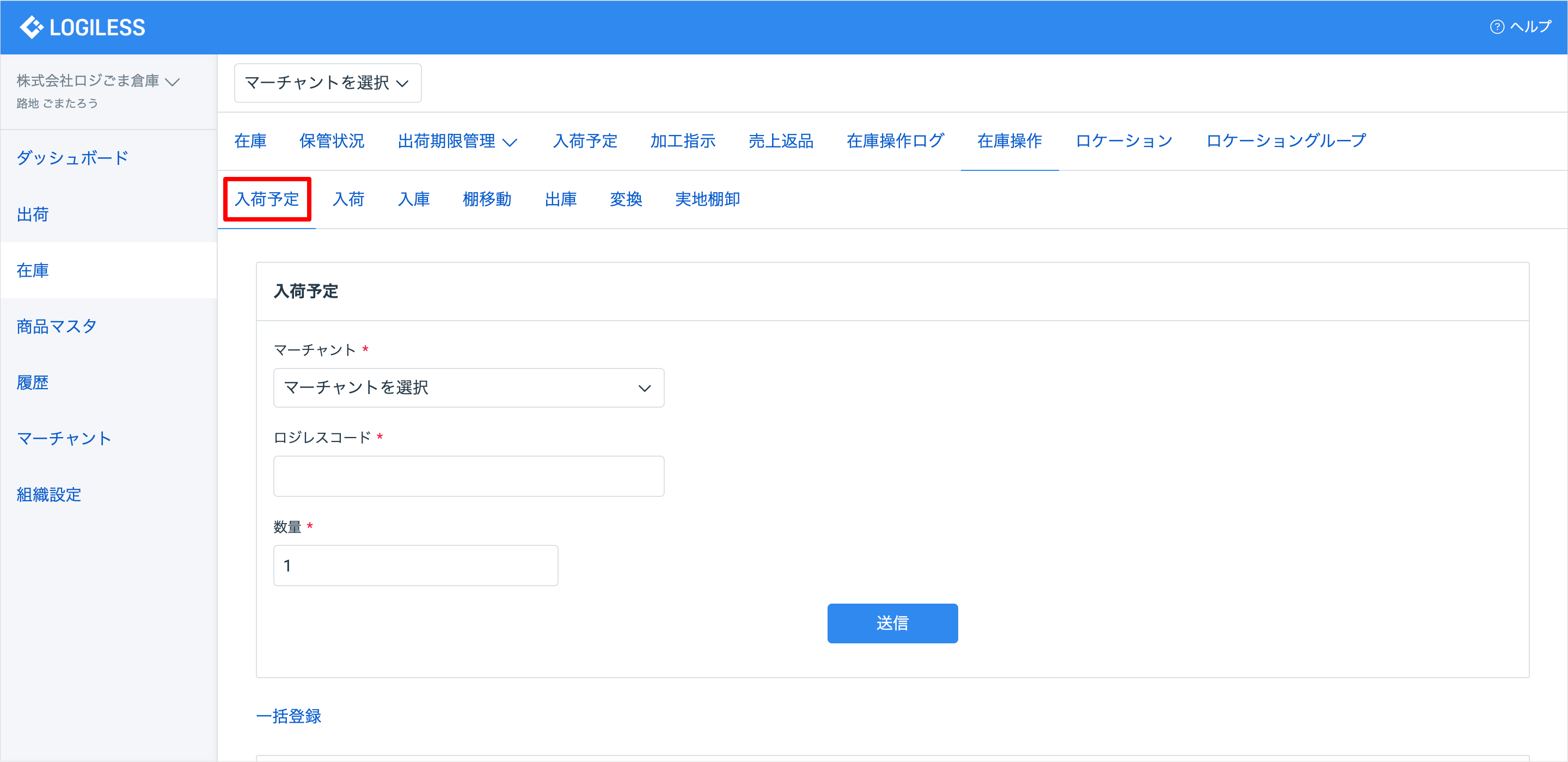
Task: Switch to the 売上返品 tab
Action: pyautogui.click(x=781, y=141)
